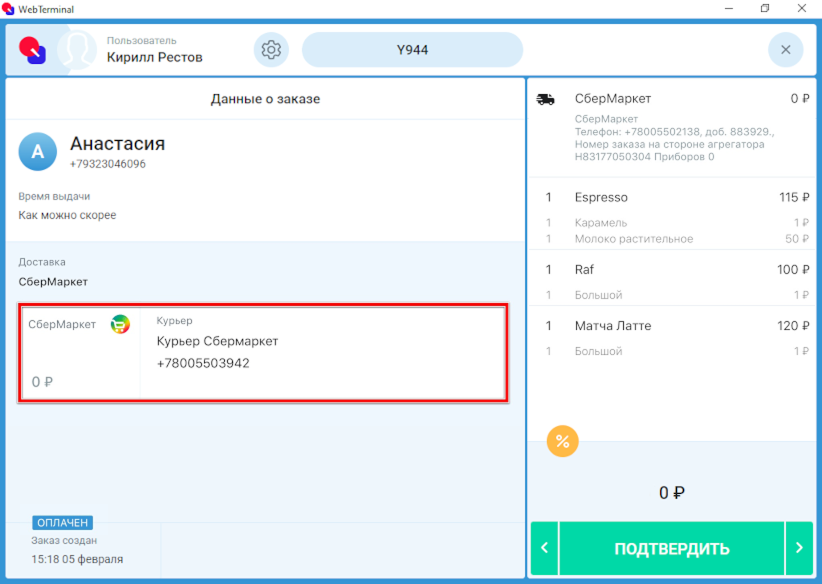Image resolution: width=822 pixels, height=584 pixels.
Task: Restore down the WebTerminal window
Action: point(765,8)
